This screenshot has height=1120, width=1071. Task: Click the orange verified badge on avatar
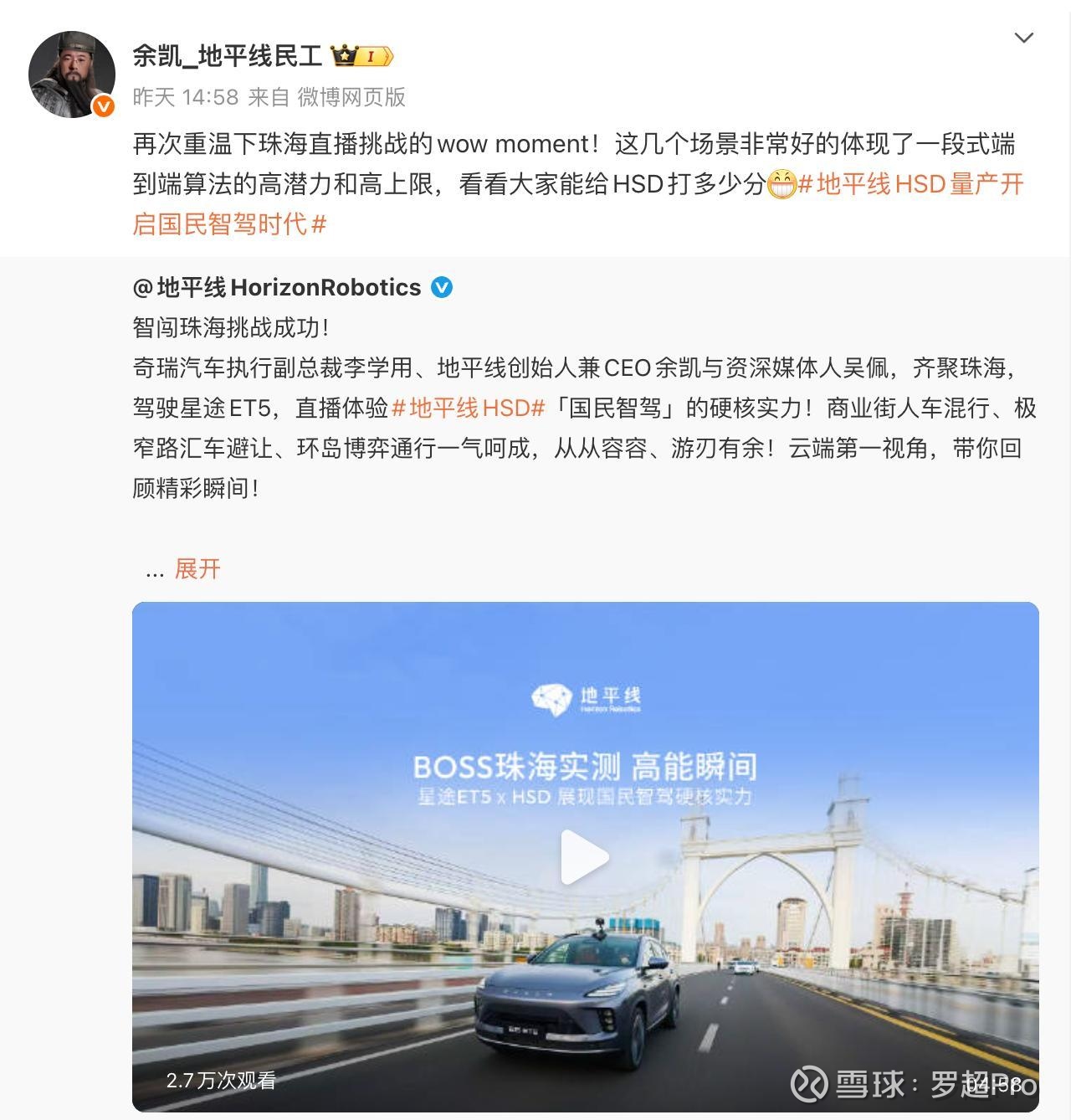pos(103,105)
